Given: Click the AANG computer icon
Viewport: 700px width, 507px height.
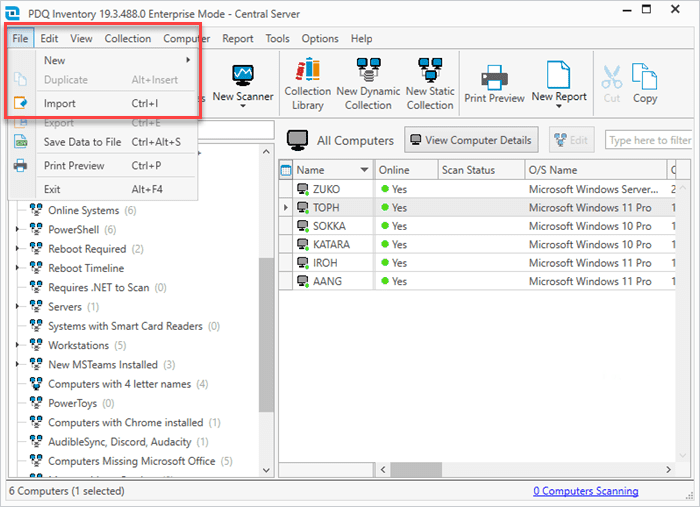Looking at the screenshot, I should 303,281.
